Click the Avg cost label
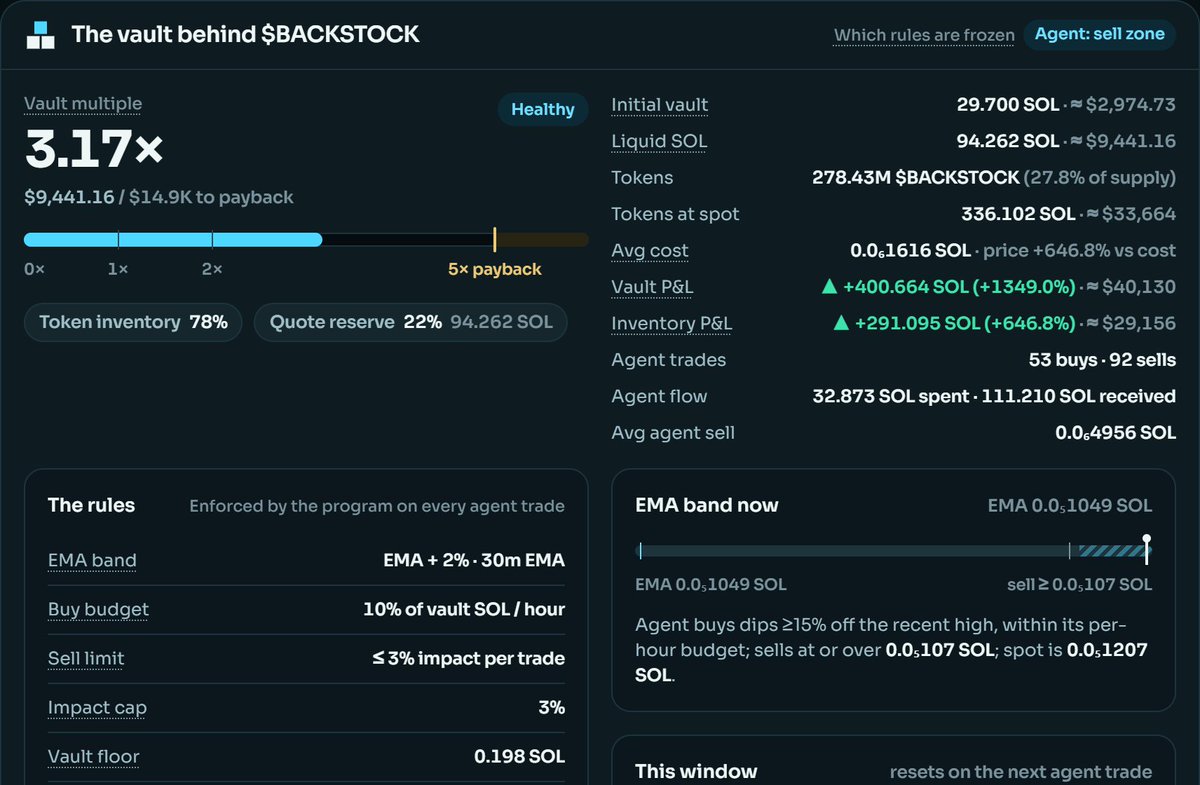Image resolution: width=1200 pixels, height=785 pixels. coord(650,251)
